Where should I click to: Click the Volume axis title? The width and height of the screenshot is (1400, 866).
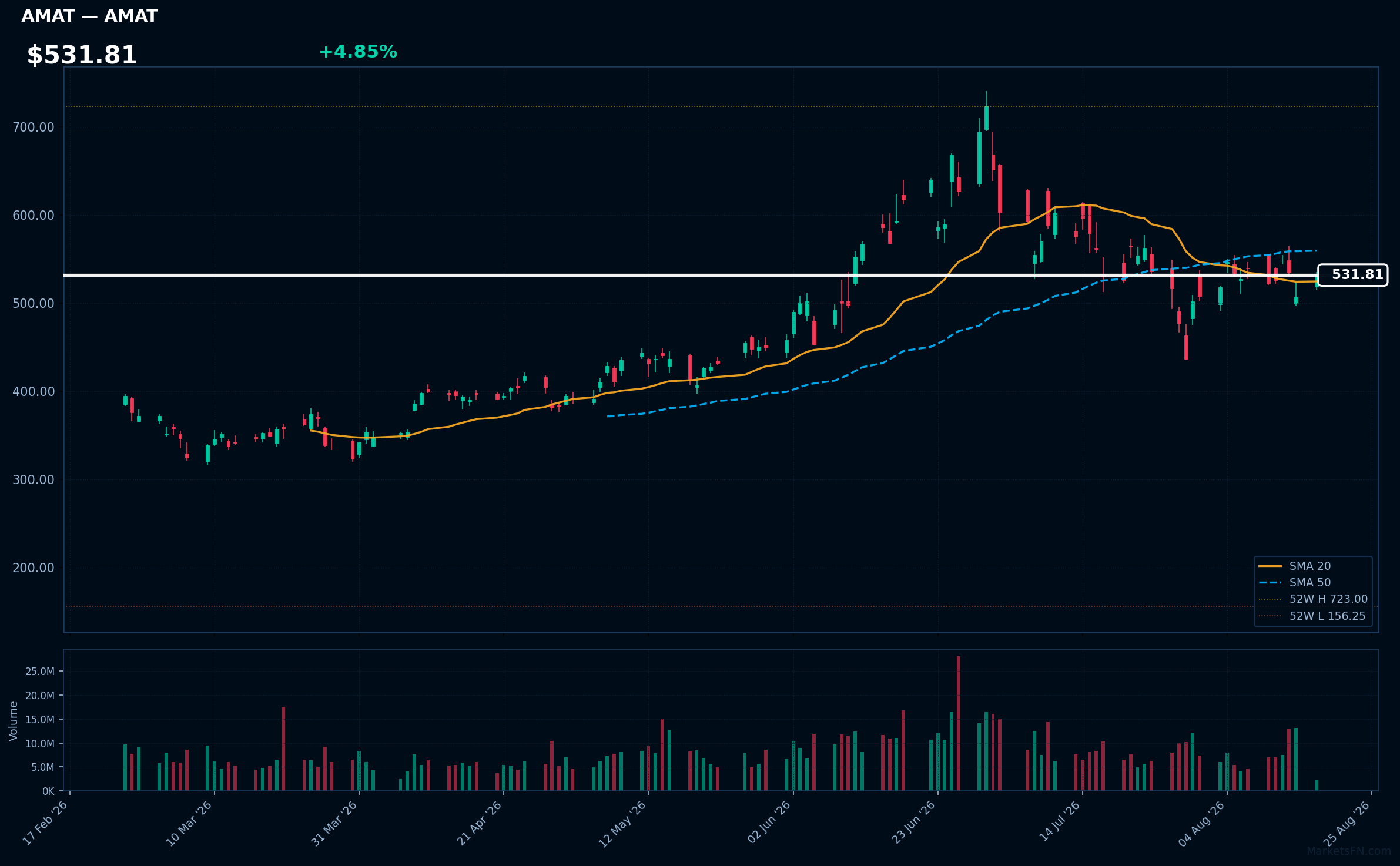coord(14,721)
